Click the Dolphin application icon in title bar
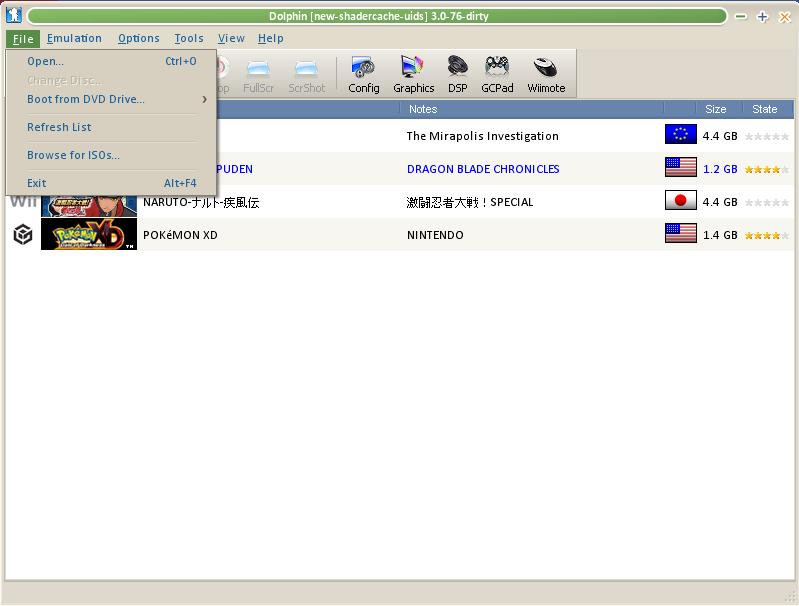 point(14,15)
